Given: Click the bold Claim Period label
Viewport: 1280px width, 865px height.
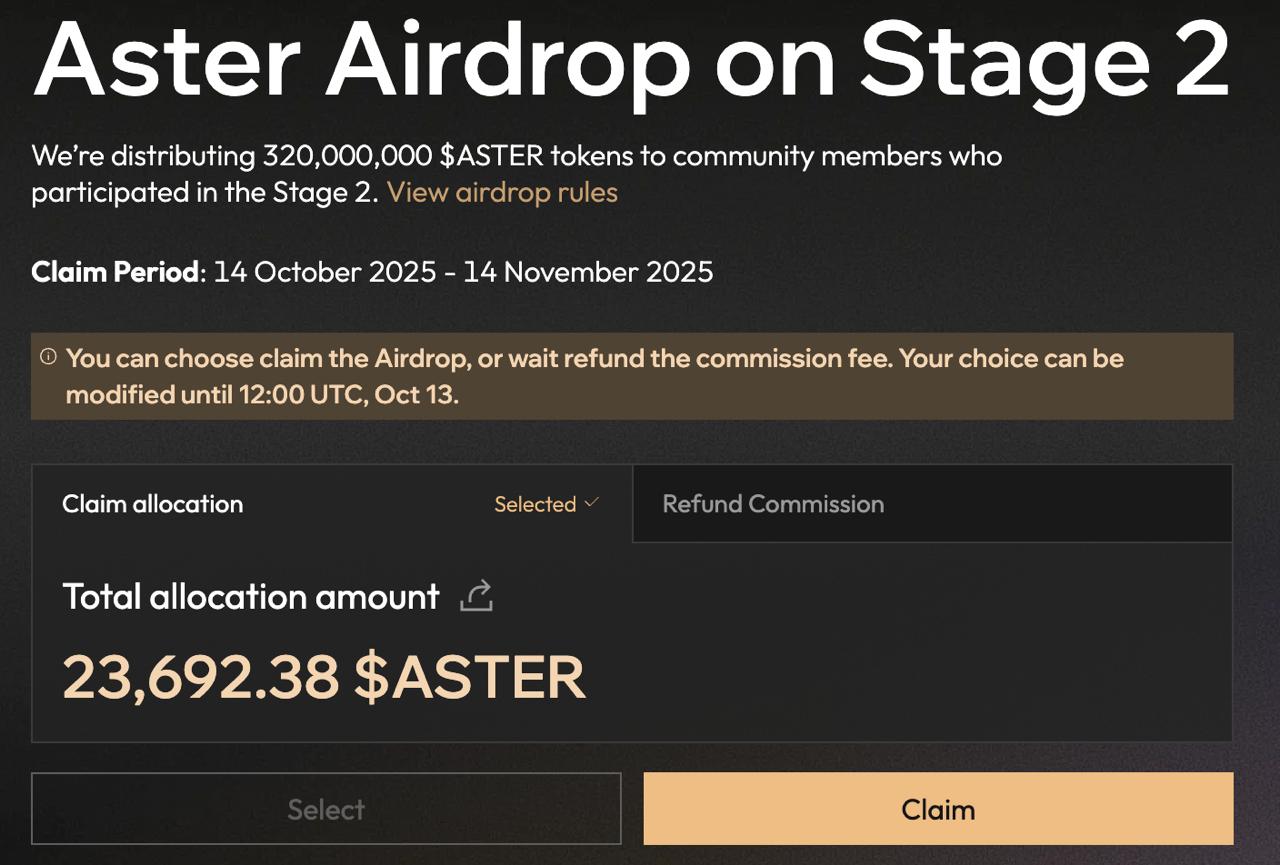Looking at the screenshot, I should [115, 272].
